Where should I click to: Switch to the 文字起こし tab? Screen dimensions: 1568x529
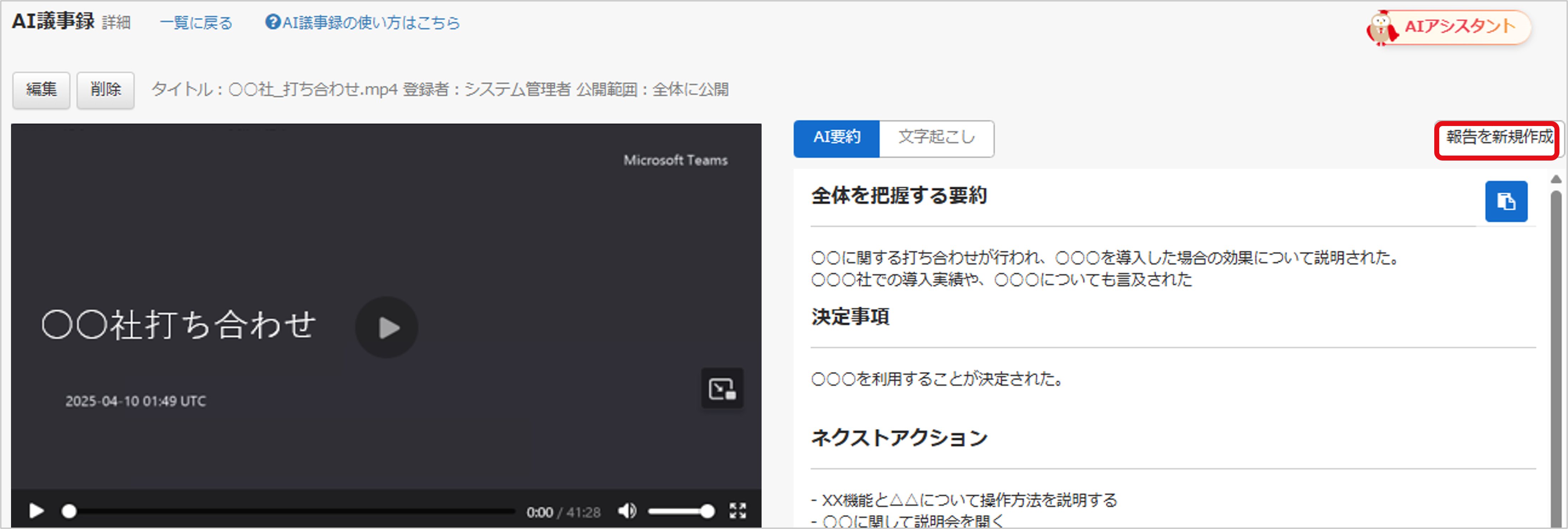(936, 138)
